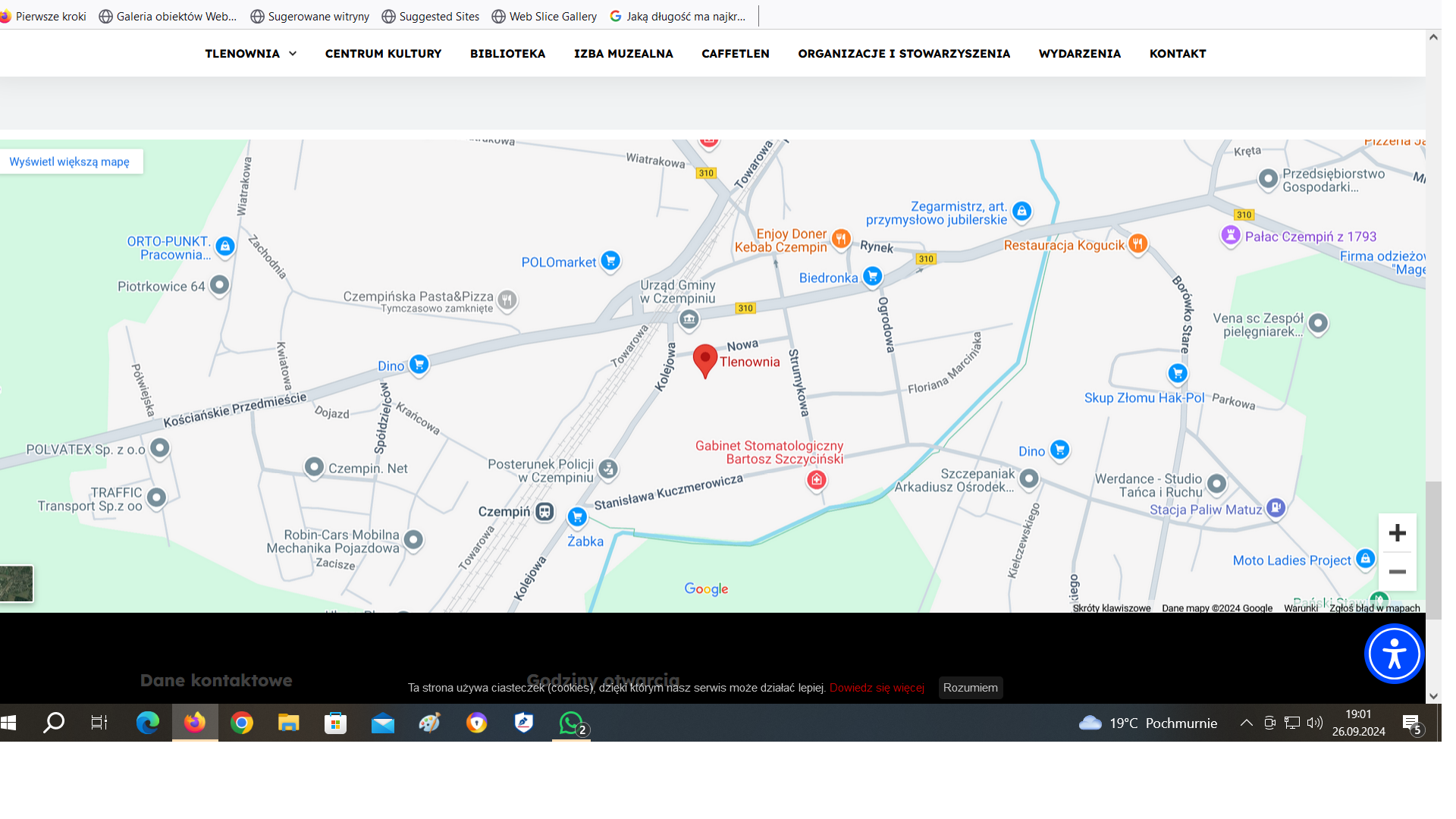Open Suggested Sites bookmark
The image size is (1456, 819).
tap(431, 16)
